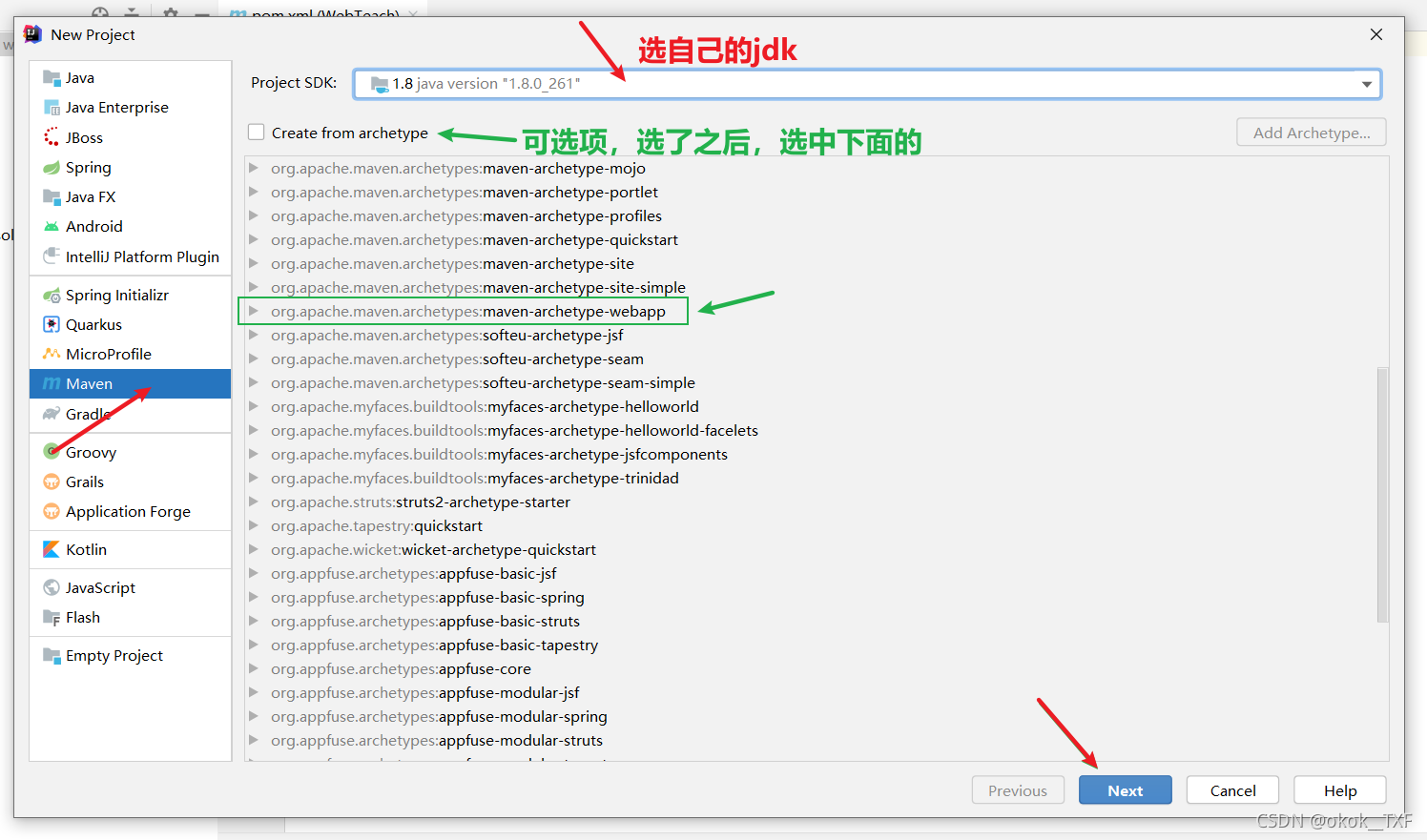
Task: Select the Empty Project folder icon
Action: coord(52,656)
